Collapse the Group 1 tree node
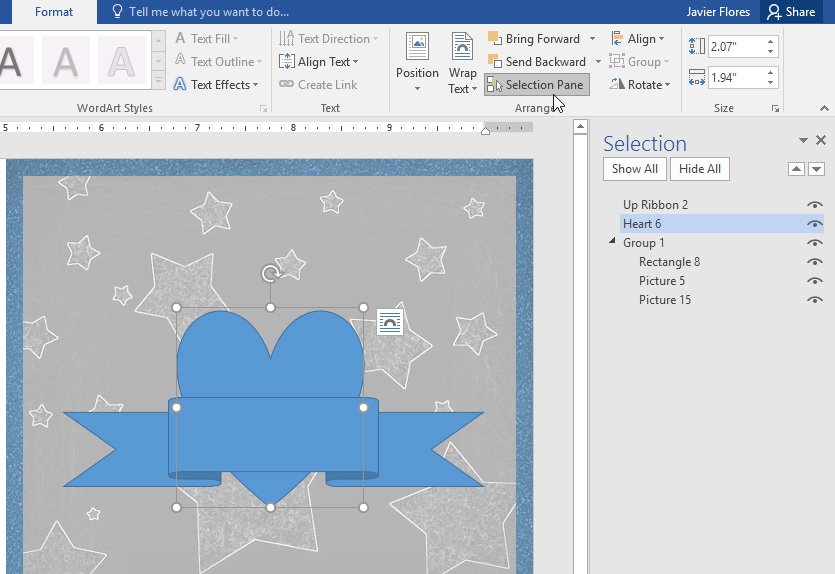This screenshot has width=835, height=574. [x=613, y=243]
